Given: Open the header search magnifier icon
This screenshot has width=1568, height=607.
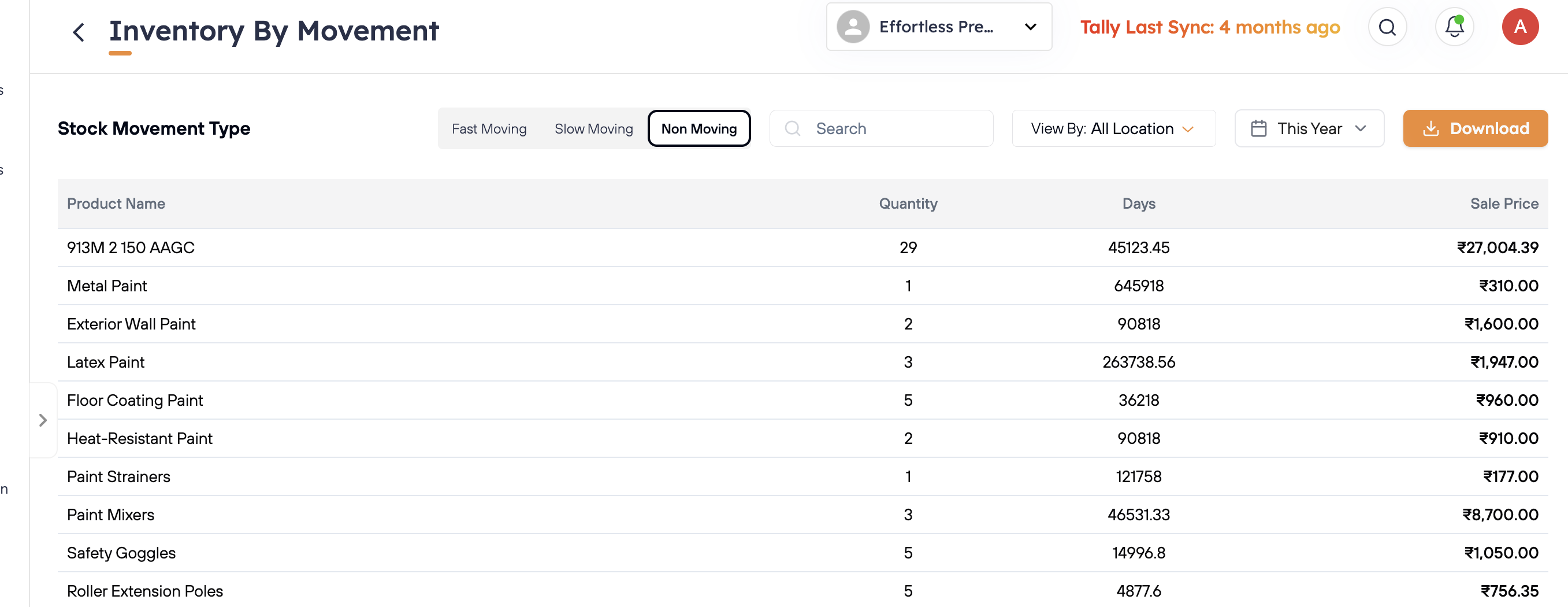Looking at the screenshot, I should (1387, 27).
